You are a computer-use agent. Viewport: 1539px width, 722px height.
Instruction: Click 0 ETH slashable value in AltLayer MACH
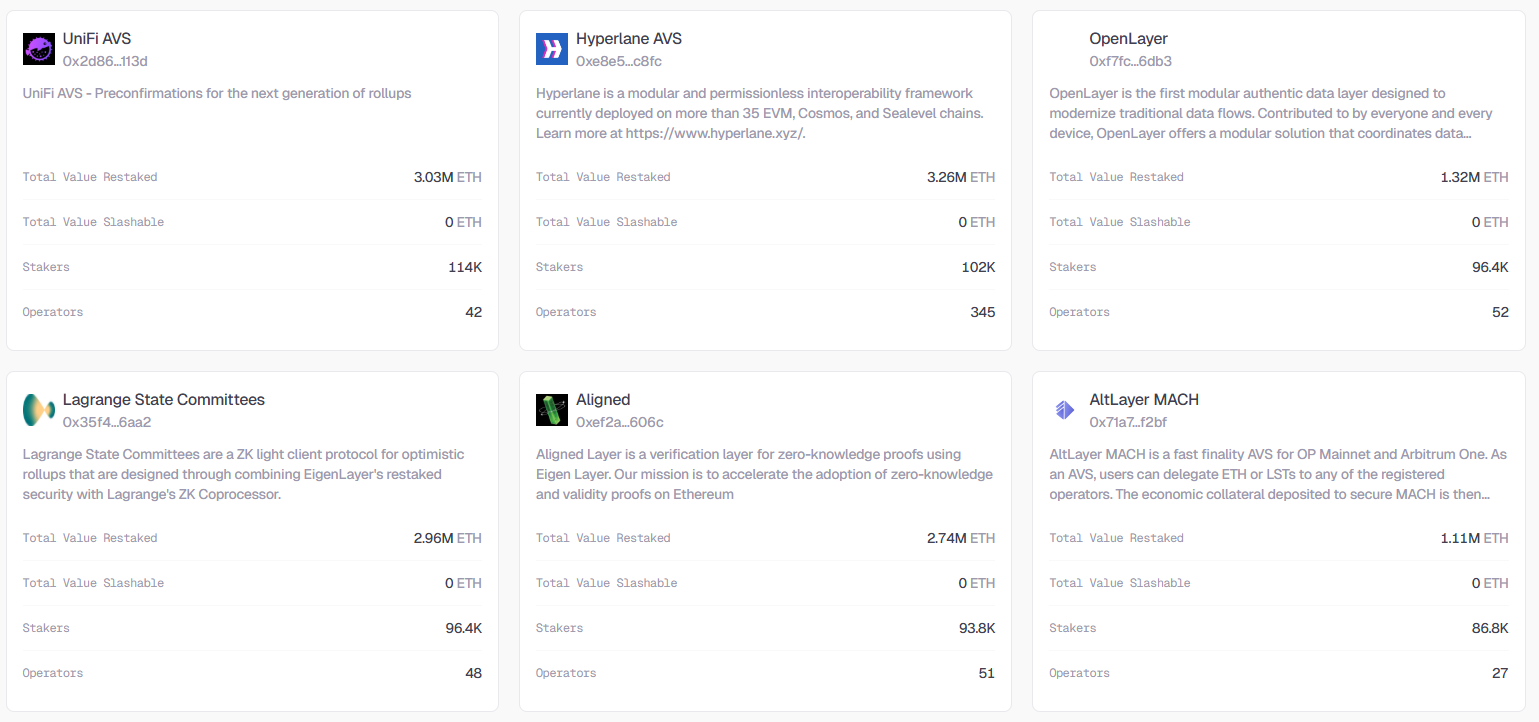pyautogui.click(x=1490, y=583)
